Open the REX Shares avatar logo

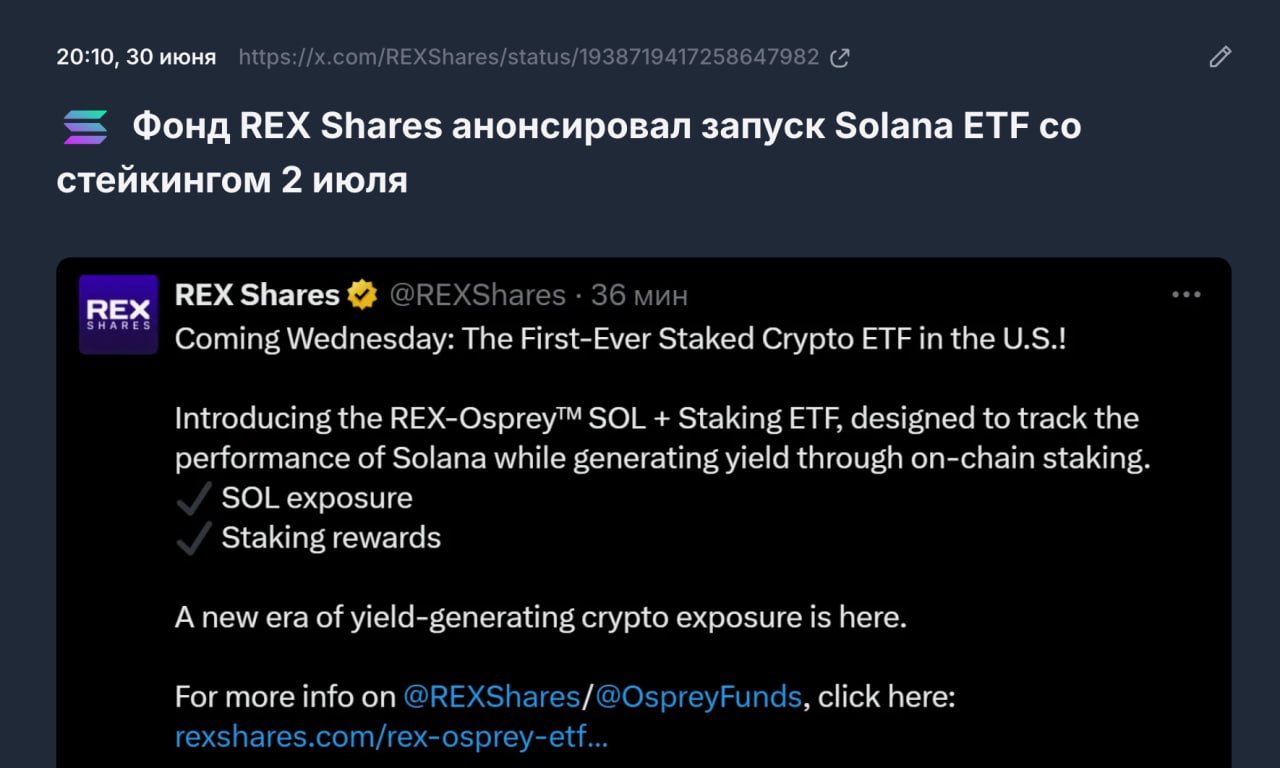point(118,314)
